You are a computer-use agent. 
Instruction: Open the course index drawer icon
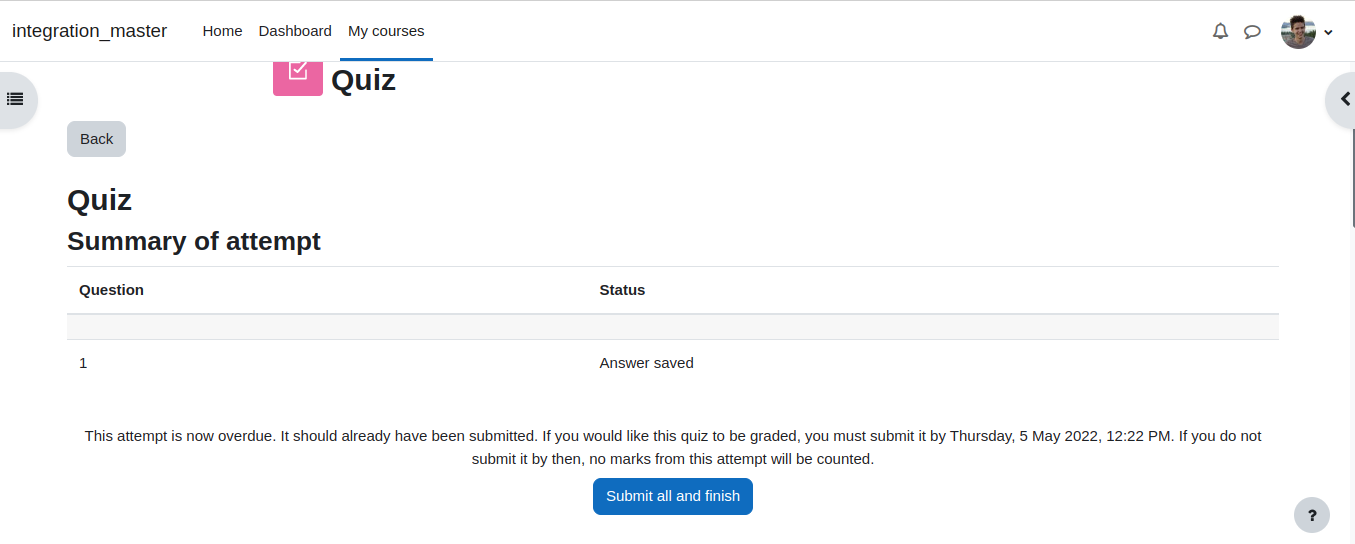pyautogui.click(x=15, y=99)
